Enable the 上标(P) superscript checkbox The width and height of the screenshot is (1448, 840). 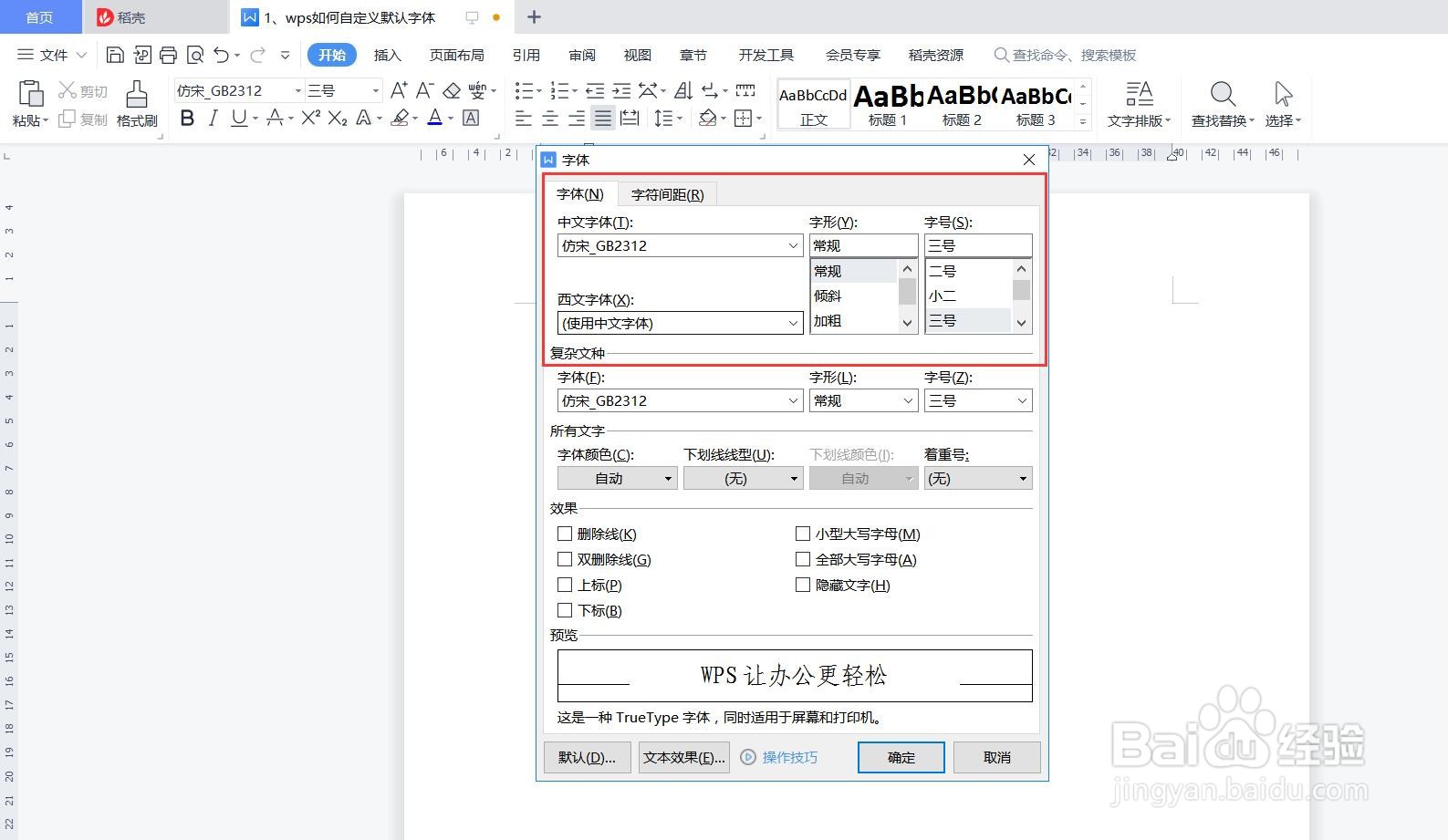[565, 585]
